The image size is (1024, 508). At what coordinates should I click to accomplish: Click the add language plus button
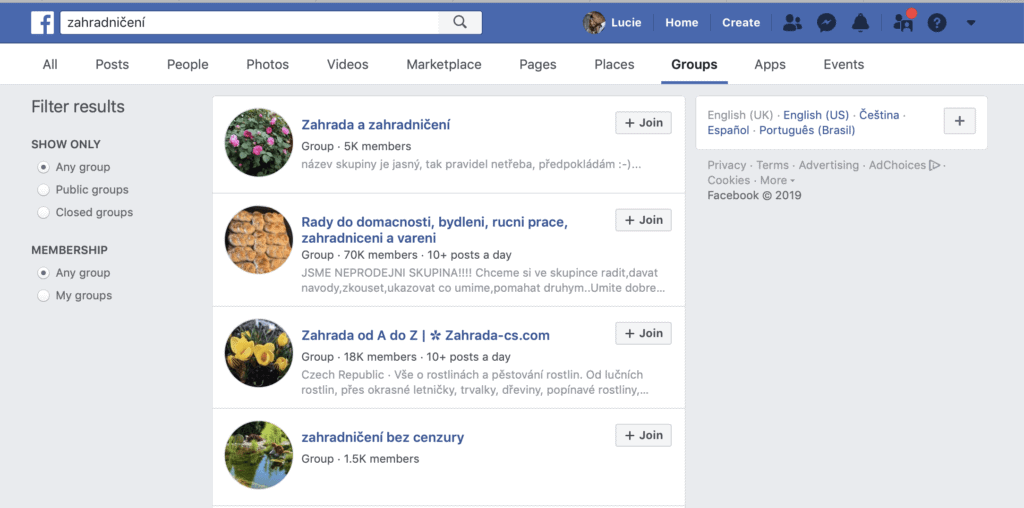coord(959,121)
